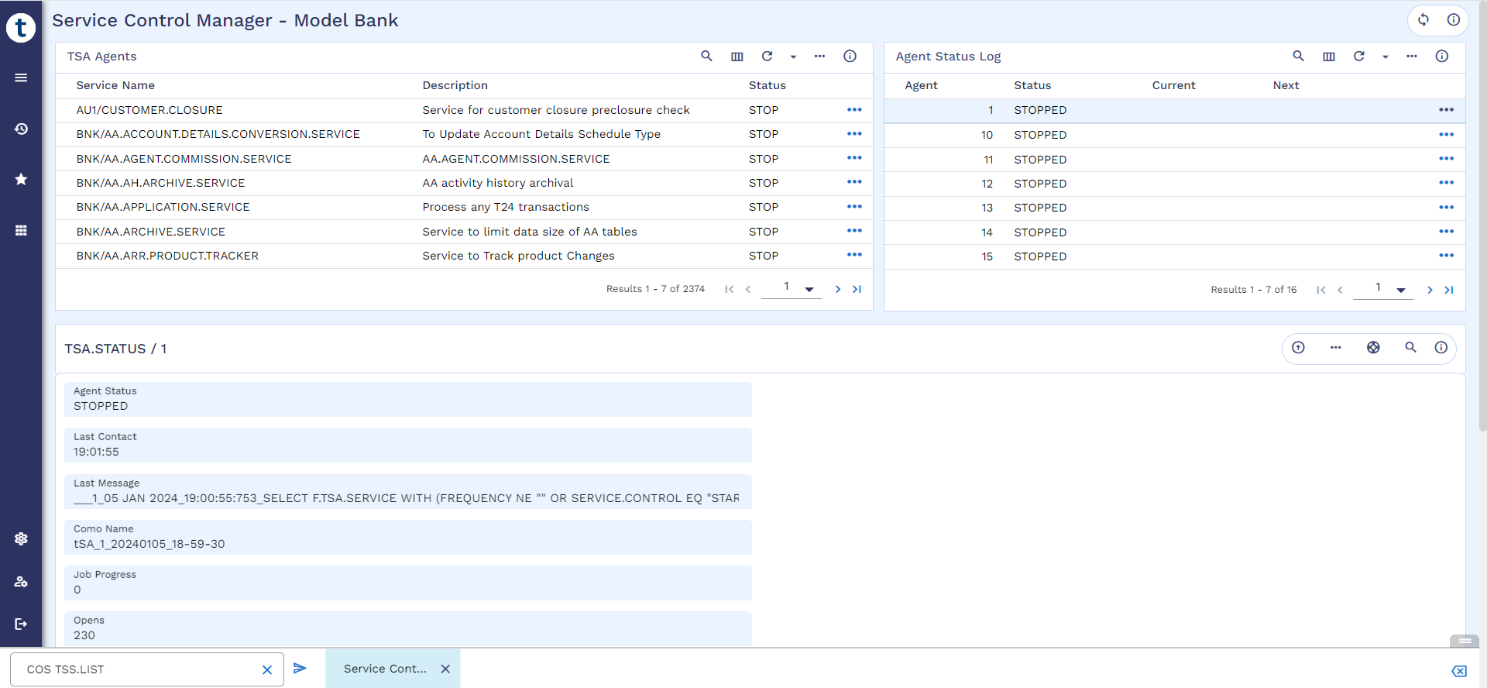The width and height of the screenshot is (1487, 688).
Task: Open the apps grid icon in sidebar
Action: [21, 230]
